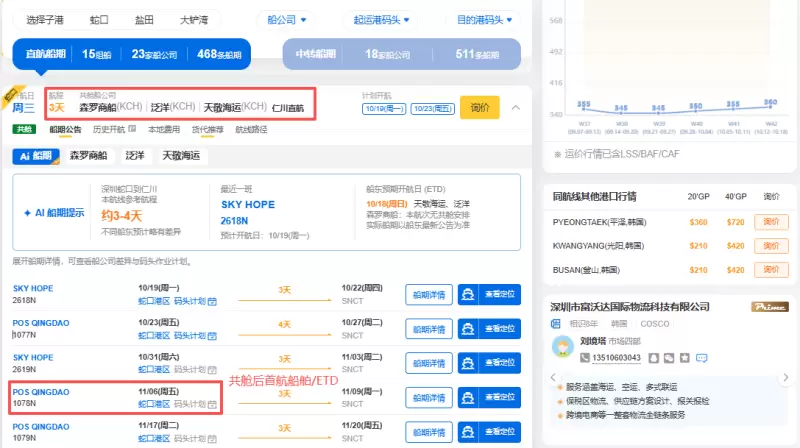Viewport: 800px width, 448px height.
Task: Open POS QINGDAO 1079N vessel link
Action: coord(41,427)
